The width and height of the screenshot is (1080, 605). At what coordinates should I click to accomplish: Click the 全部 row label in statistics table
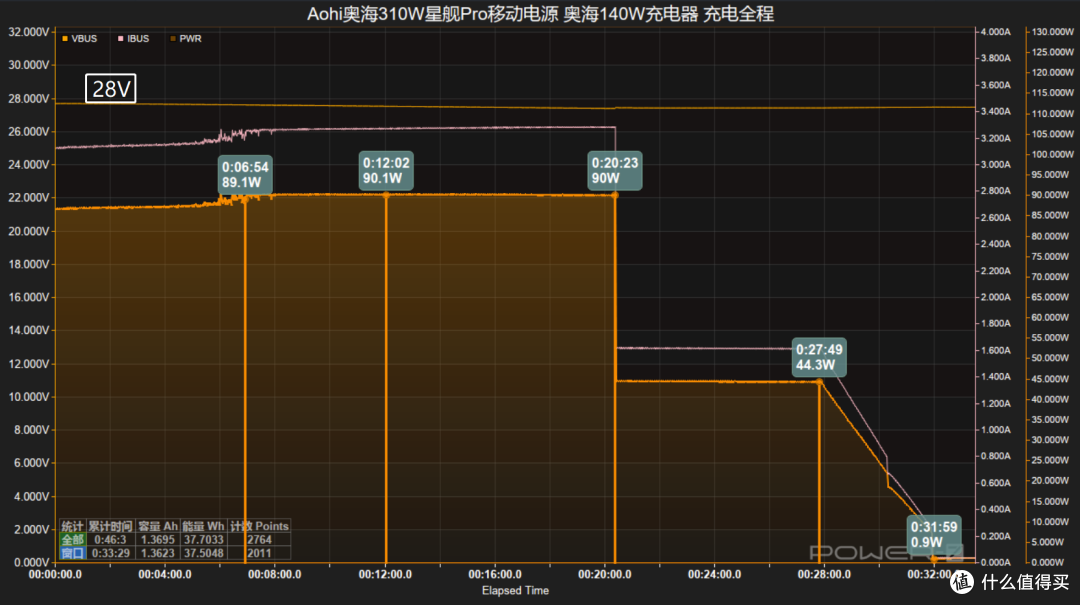point(73,540)
